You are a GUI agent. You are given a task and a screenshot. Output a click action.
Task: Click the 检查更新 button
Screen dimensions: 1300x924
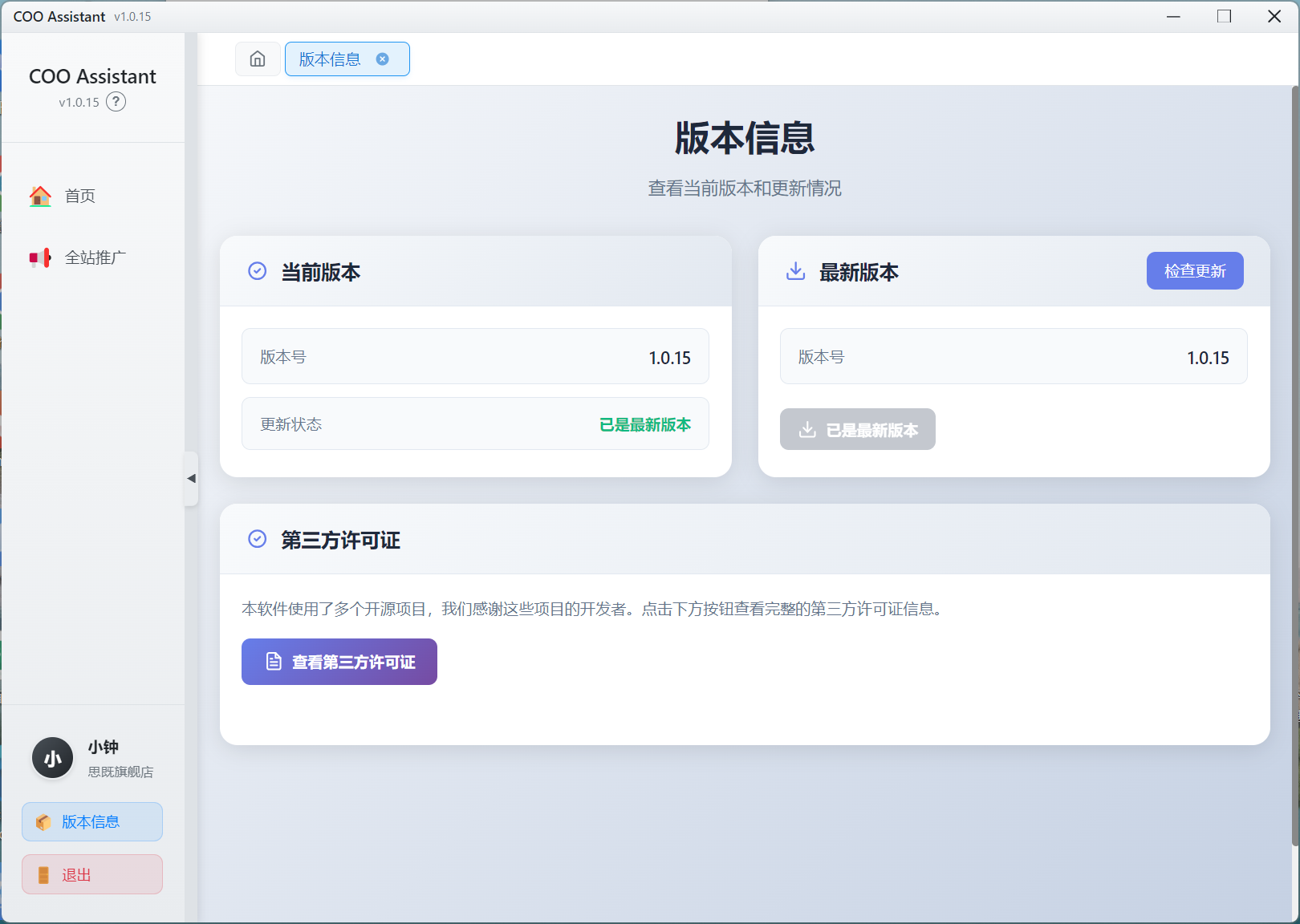(1194, 271)
